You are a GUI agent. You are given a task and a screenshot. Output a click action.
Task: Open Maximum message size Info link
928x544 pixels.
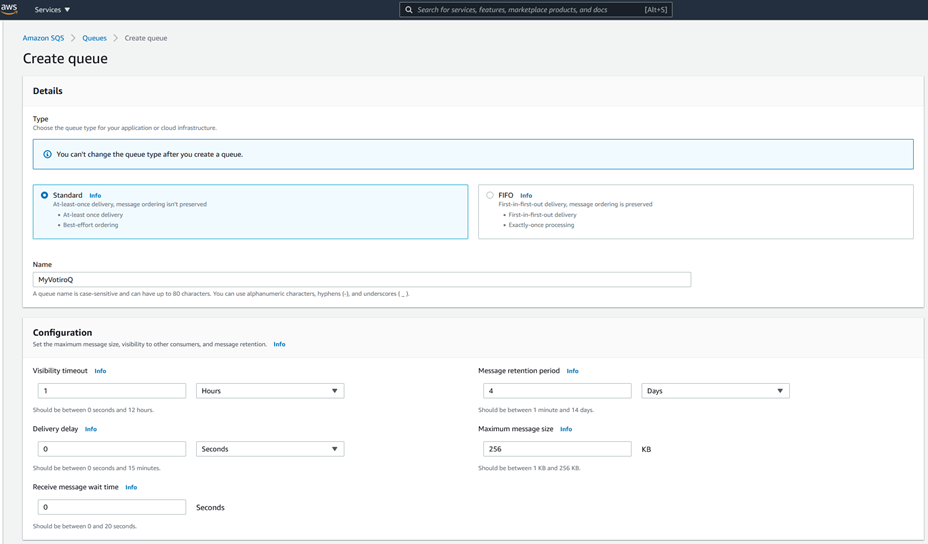(566, 429)
